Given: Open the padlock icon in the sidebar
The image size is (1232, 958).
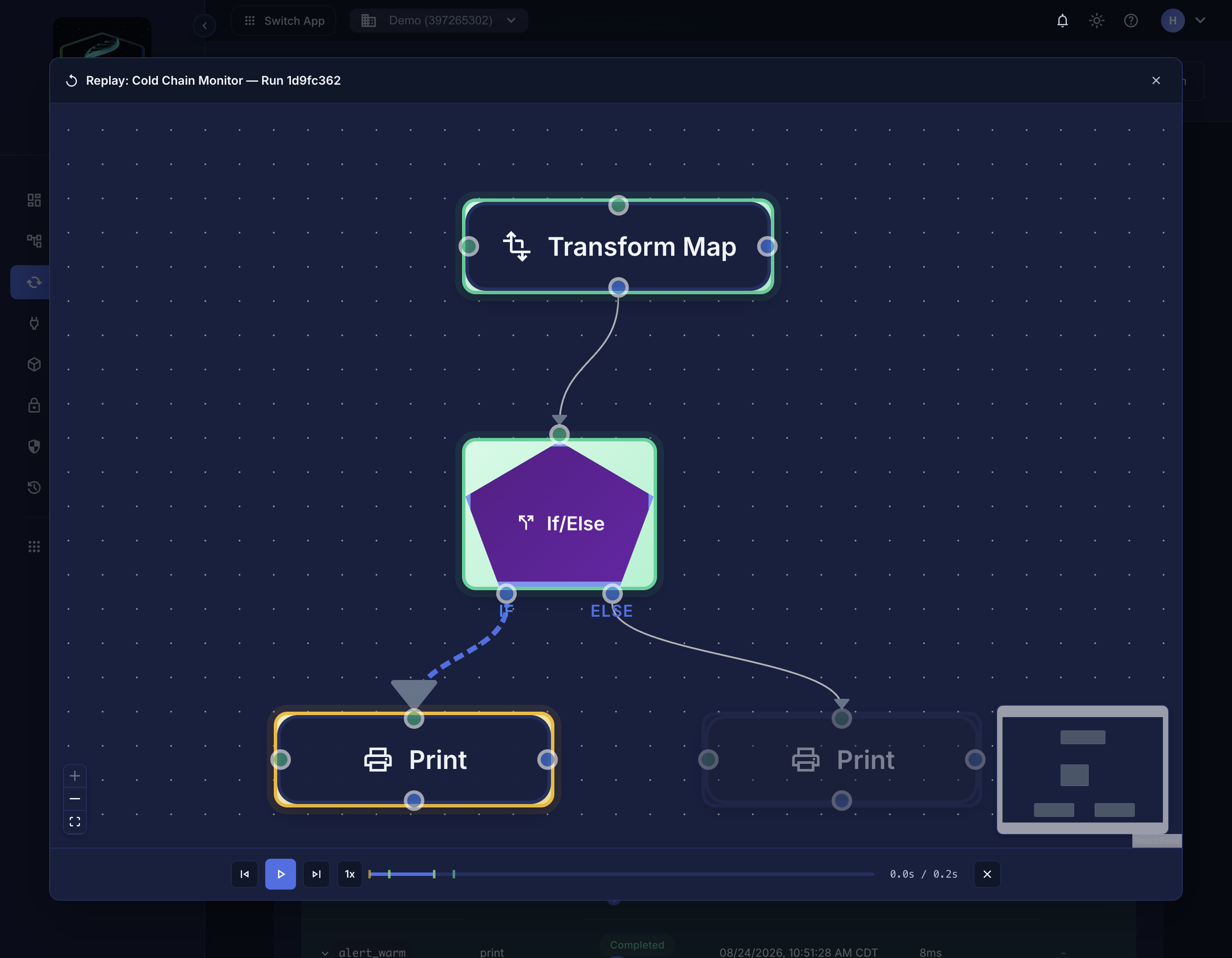Looking at the screenshot, I should pos(34,405).
